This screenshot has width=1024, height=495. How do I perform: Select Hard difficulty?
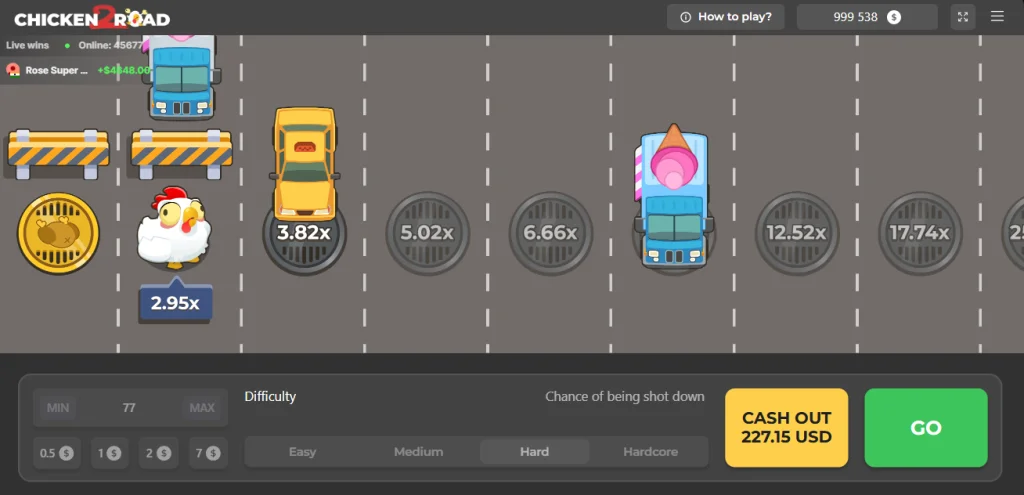coord(534,452)
